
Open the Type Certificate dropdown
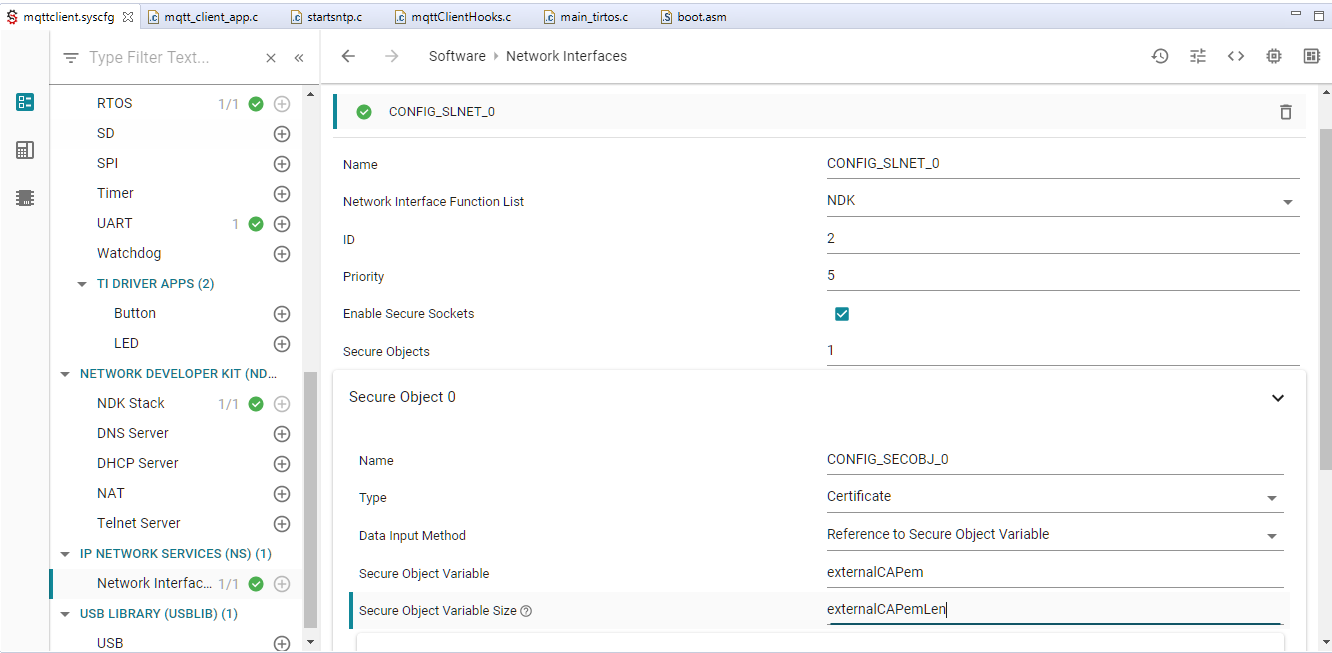[1272, 498]
